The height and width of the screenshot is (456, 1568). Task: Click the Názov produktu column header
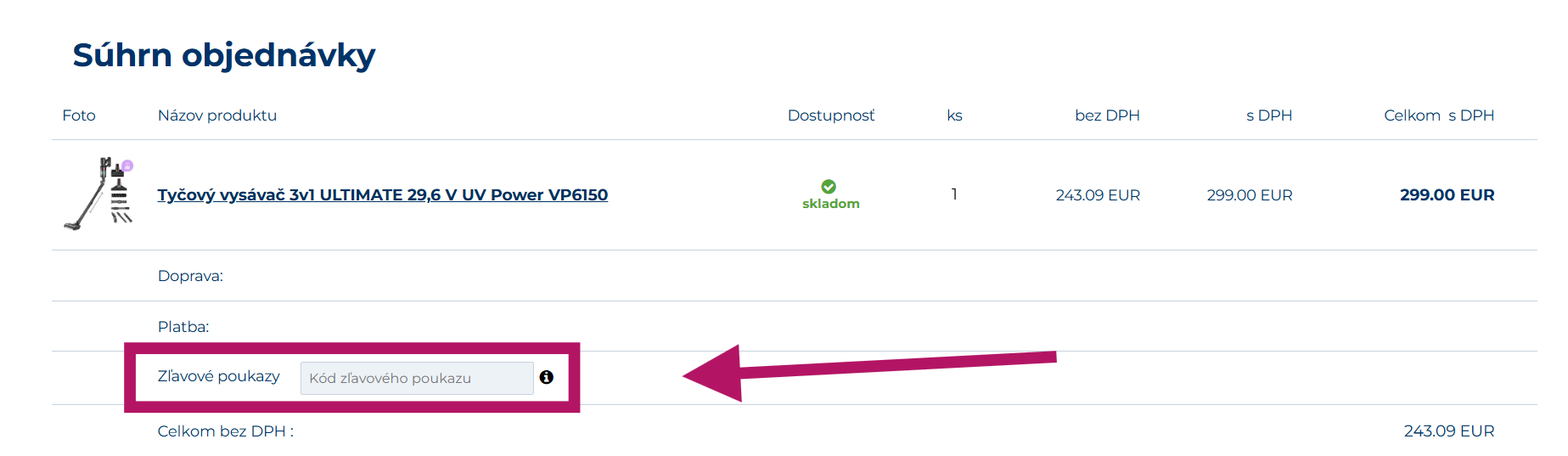tap(217, 115)
